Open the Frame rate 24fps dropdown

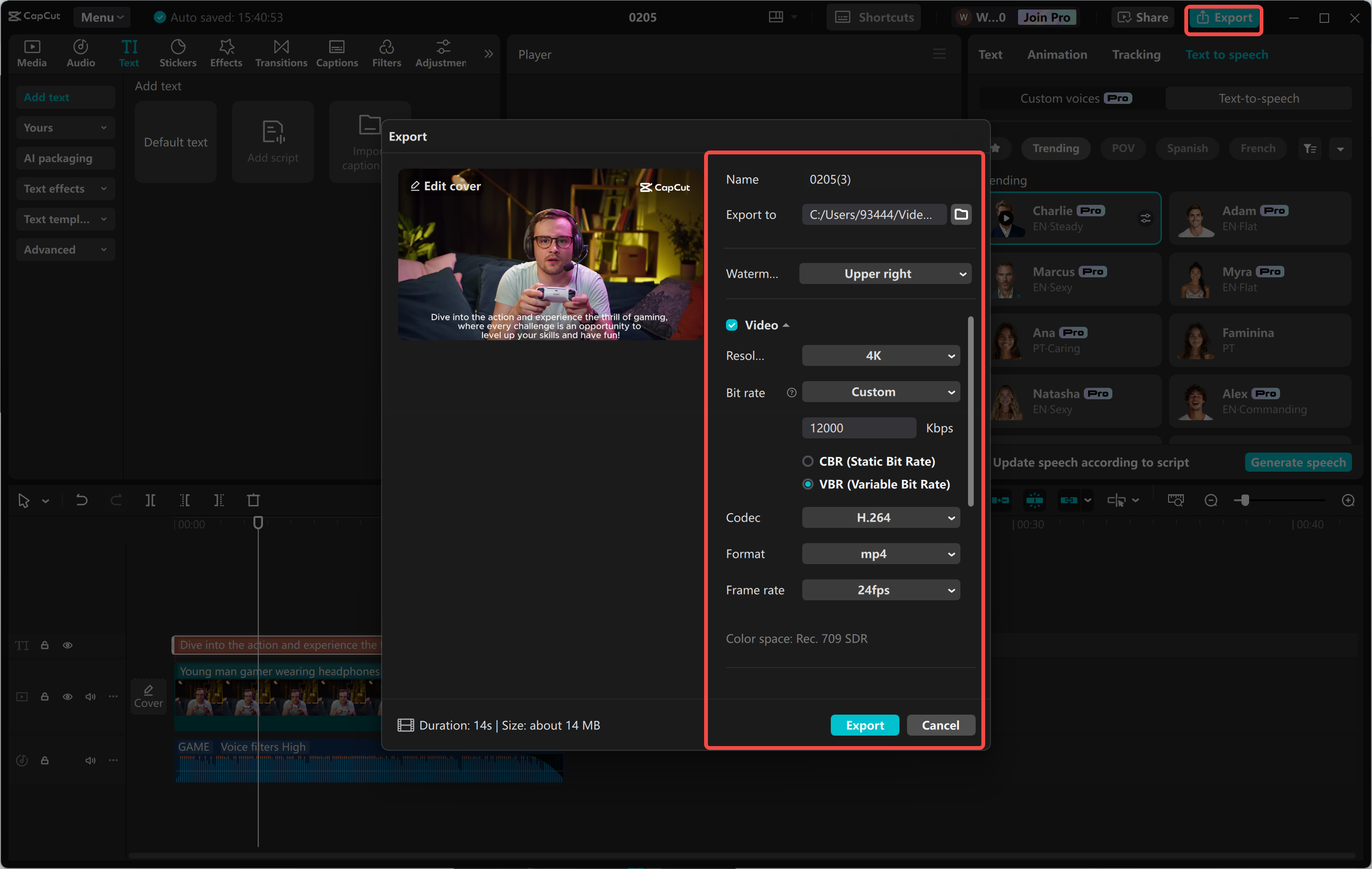pos(880,590)
